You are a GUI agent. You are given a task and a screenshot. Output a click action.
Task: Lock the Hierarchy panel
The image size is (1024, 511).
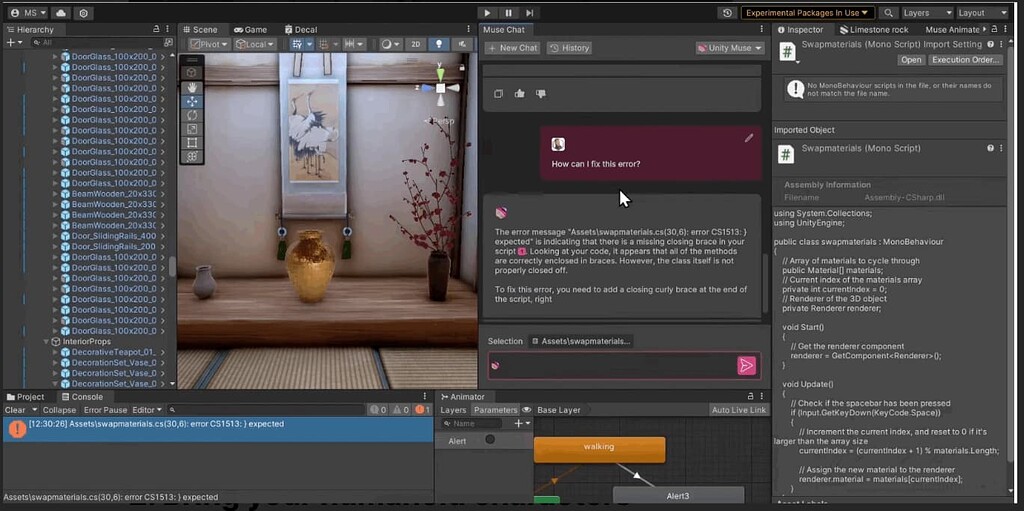point(155,29)
